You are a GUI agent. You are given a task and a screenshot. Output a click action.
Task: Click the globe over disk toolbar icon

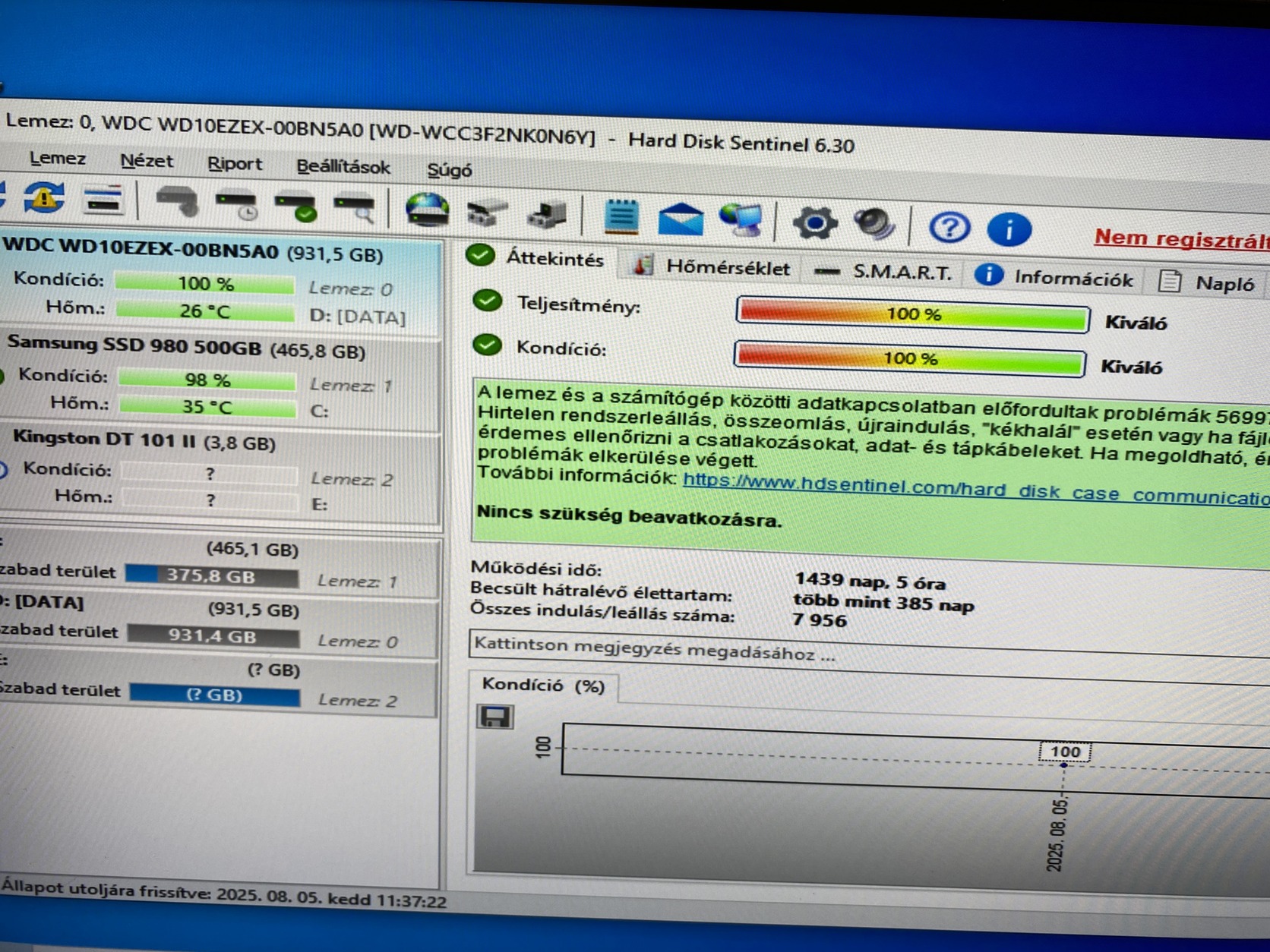click(x=427, y=211)
